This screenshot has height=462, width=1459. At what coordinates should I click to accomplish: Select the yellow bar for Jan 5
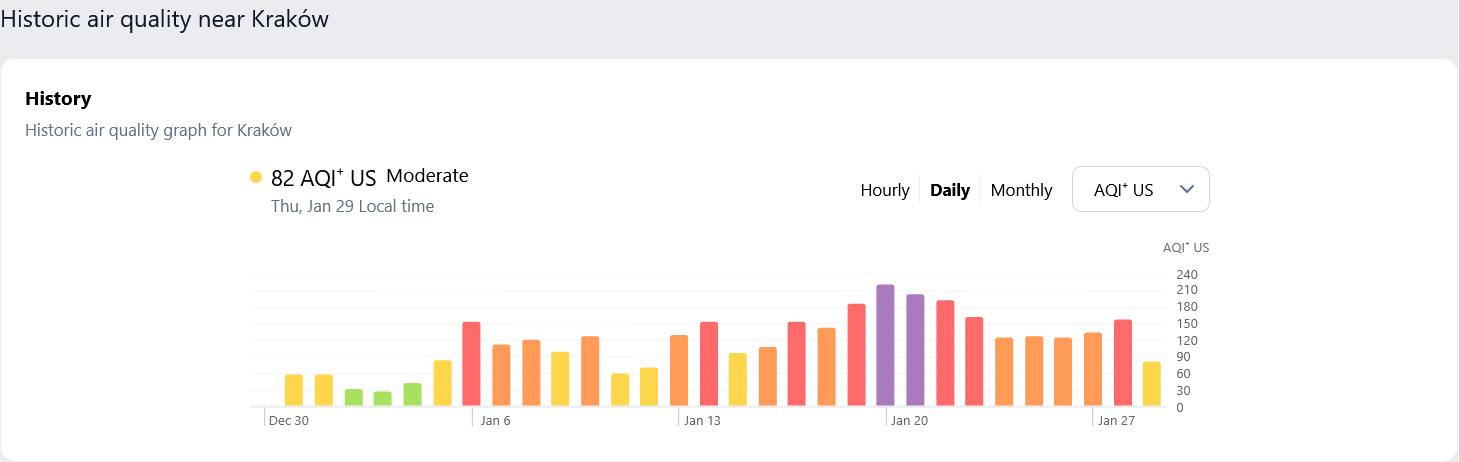tap(442, 383)
